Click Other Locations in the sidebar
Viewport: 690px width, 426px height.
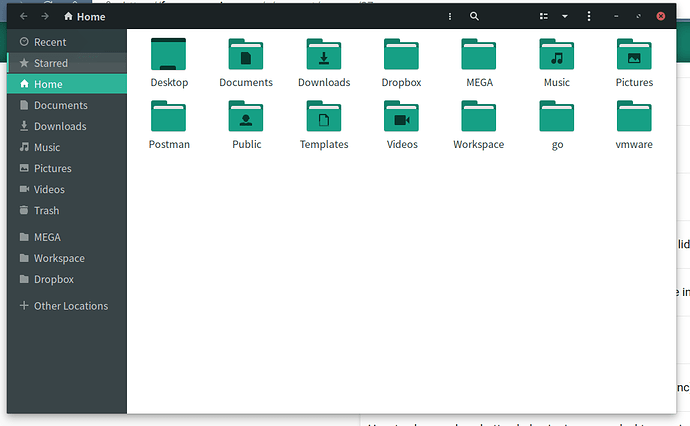coord(67,306)
